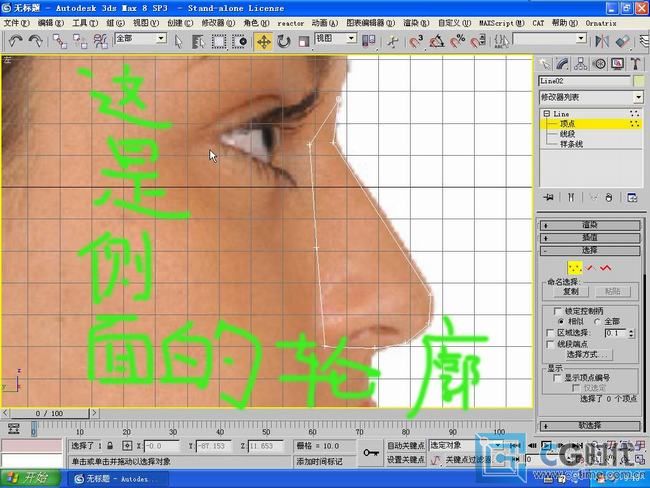
Task: Click Configure Modifier Sets icon
Action: [x=632, y=197]
